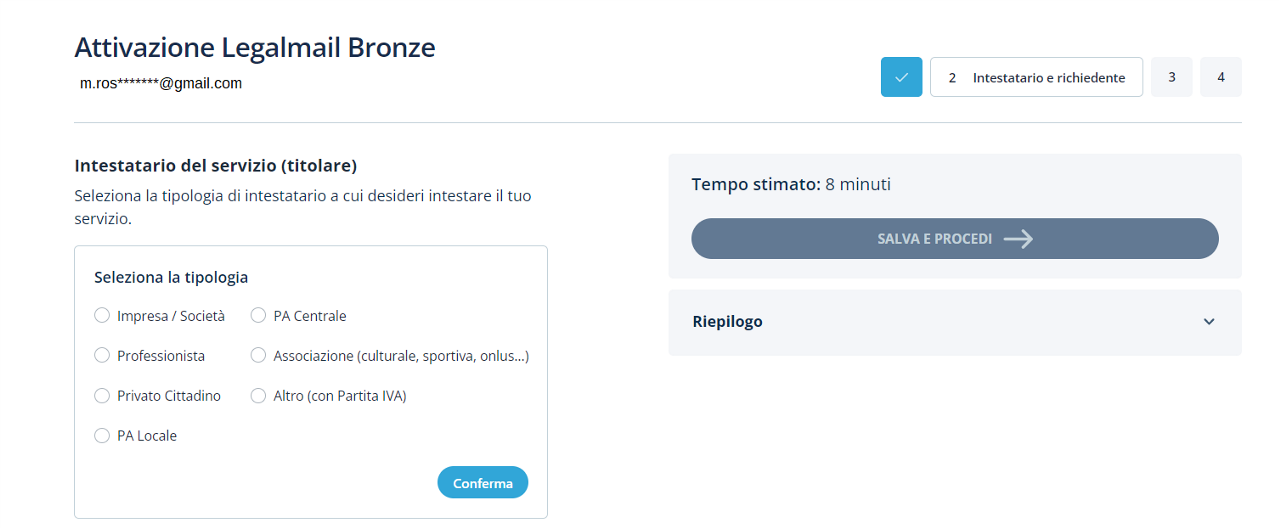
Task: Choose Associazione (culturale, sportiva, onlus...)
Action: [258, 356]
